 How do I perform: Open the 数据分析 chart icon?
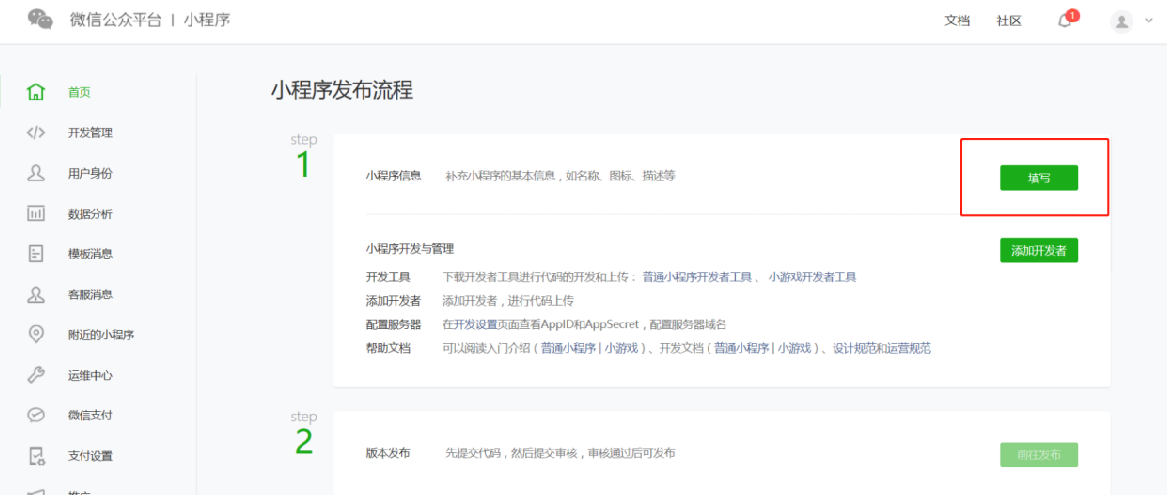click(36, 213)
